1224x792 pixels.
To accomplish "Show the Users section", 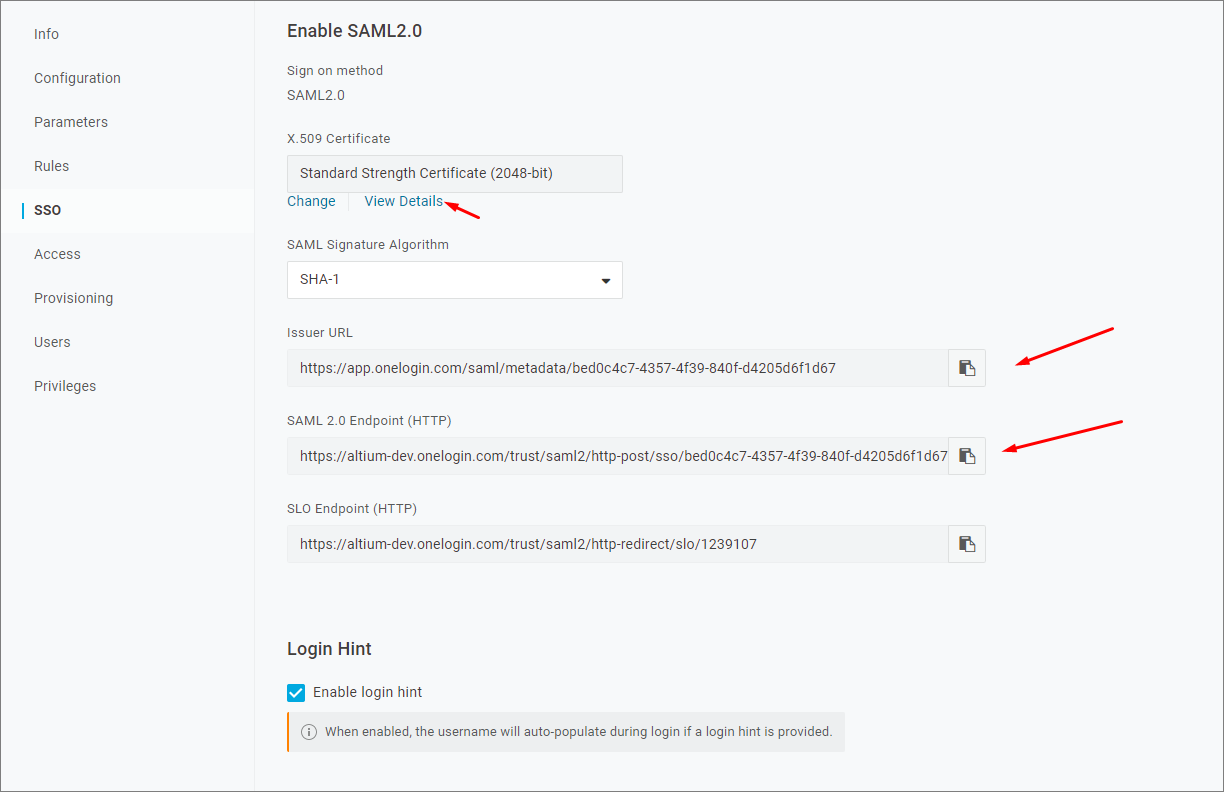I will [52, 342].
